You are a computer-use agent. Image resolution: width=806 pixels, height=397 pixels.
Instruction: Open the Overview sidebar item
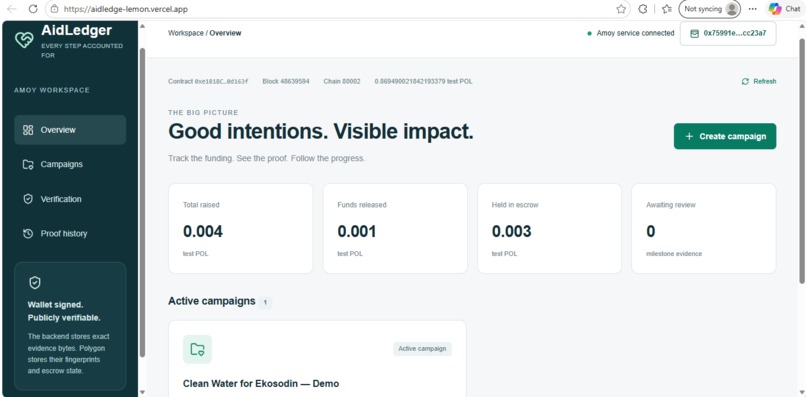[x=70, y=130]
